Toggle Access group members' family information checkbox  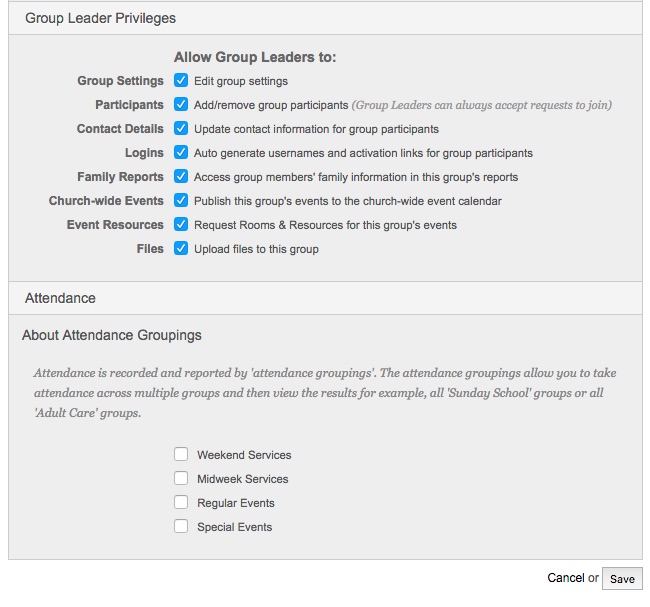click(181, 177)
